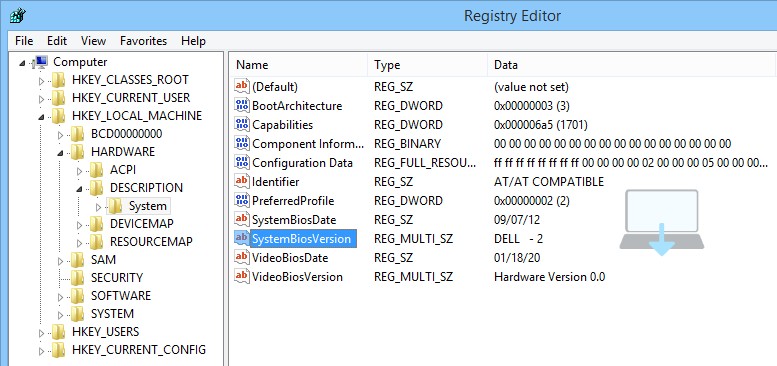This screenshot has width=777, height=366.
Task: Expand BCD00000000 with its arrow
Action: [x=60, y=134]
